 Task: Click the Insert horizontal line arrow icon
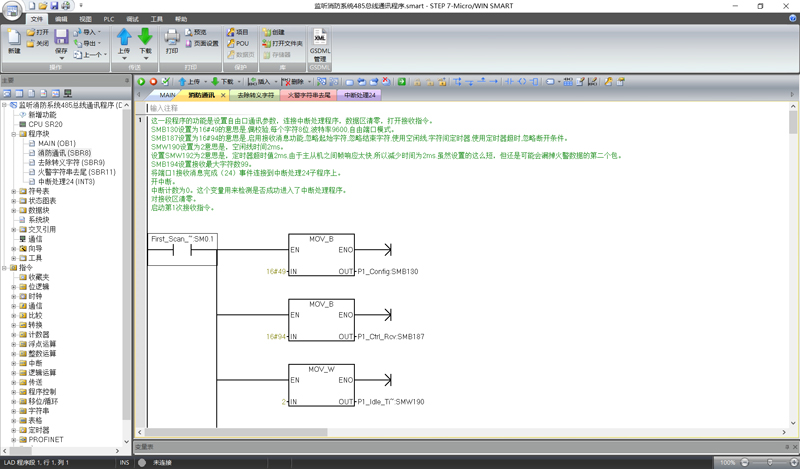coord(493,82)
